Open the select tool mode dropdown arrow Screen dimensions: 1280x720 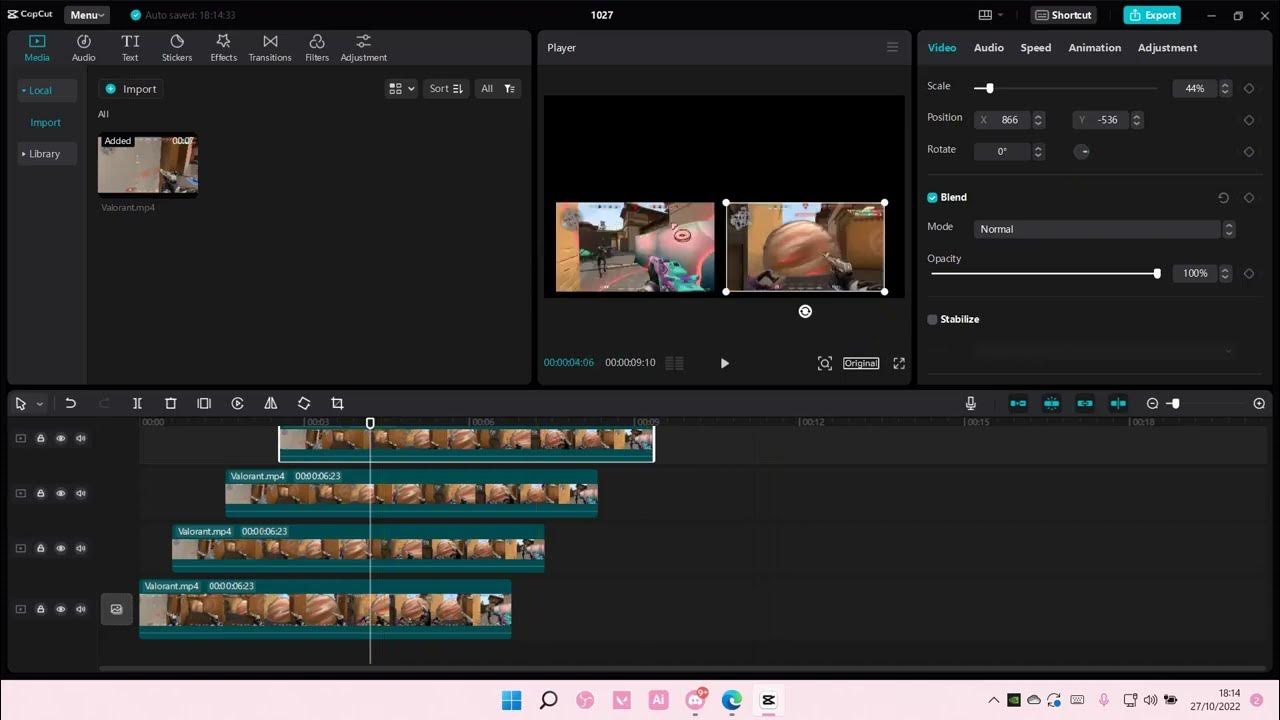[x=40, y=404]
